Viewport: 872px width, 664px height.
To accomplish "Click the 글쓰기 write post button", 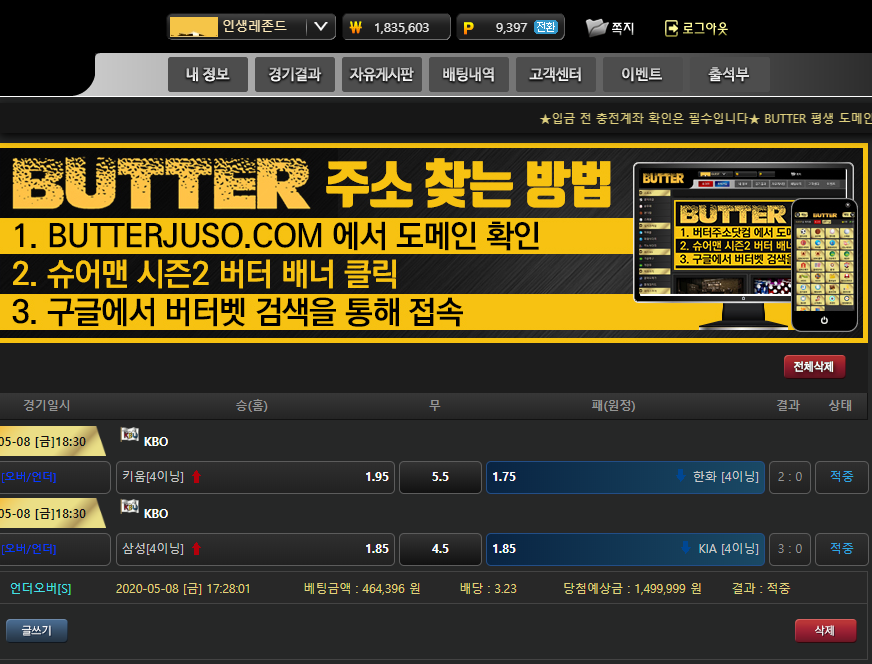I will click(36, 630).
